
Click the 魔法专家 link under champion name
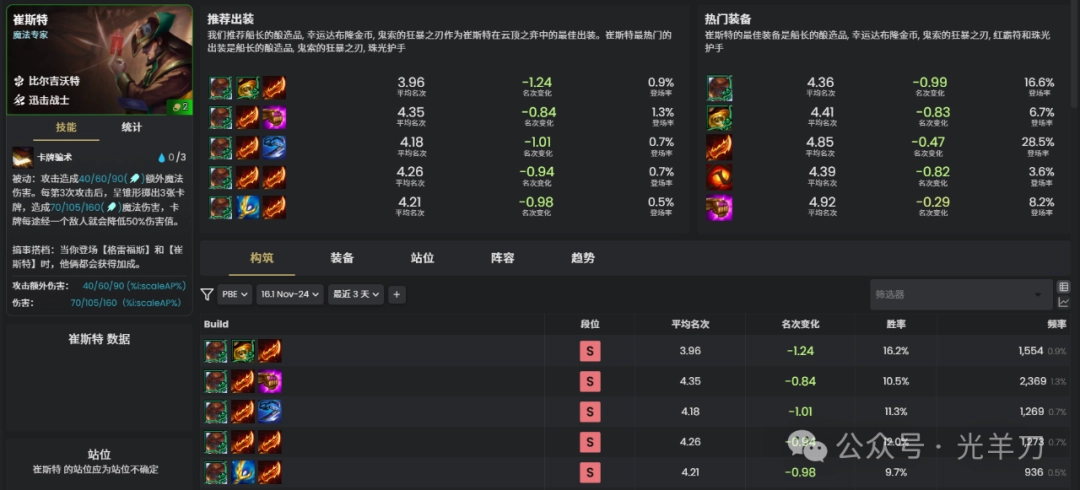(x=30, y=35)
